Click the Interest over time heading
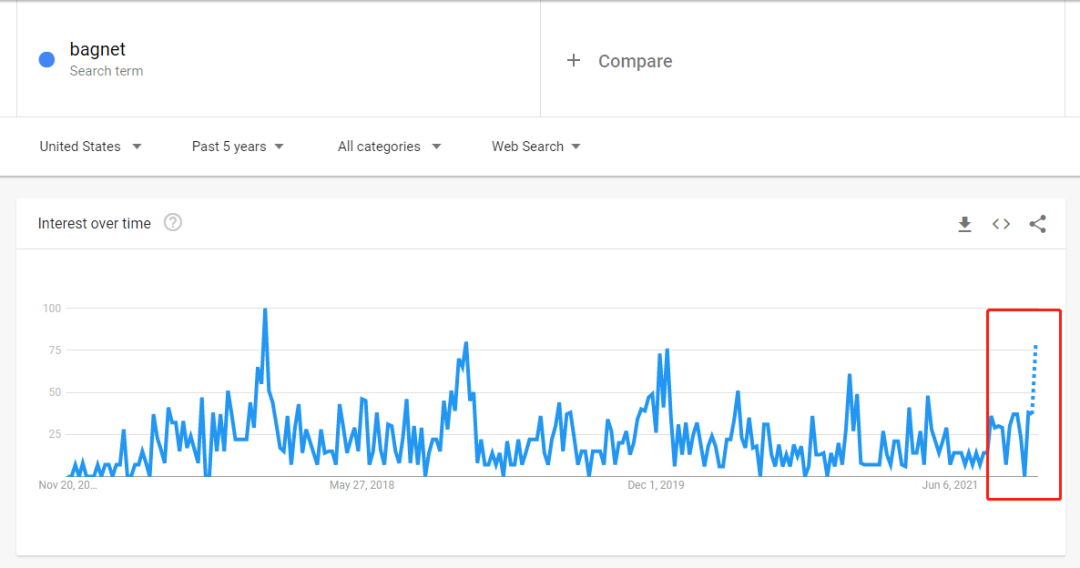This screenshot has height=568, width=1080. point(94,223)
